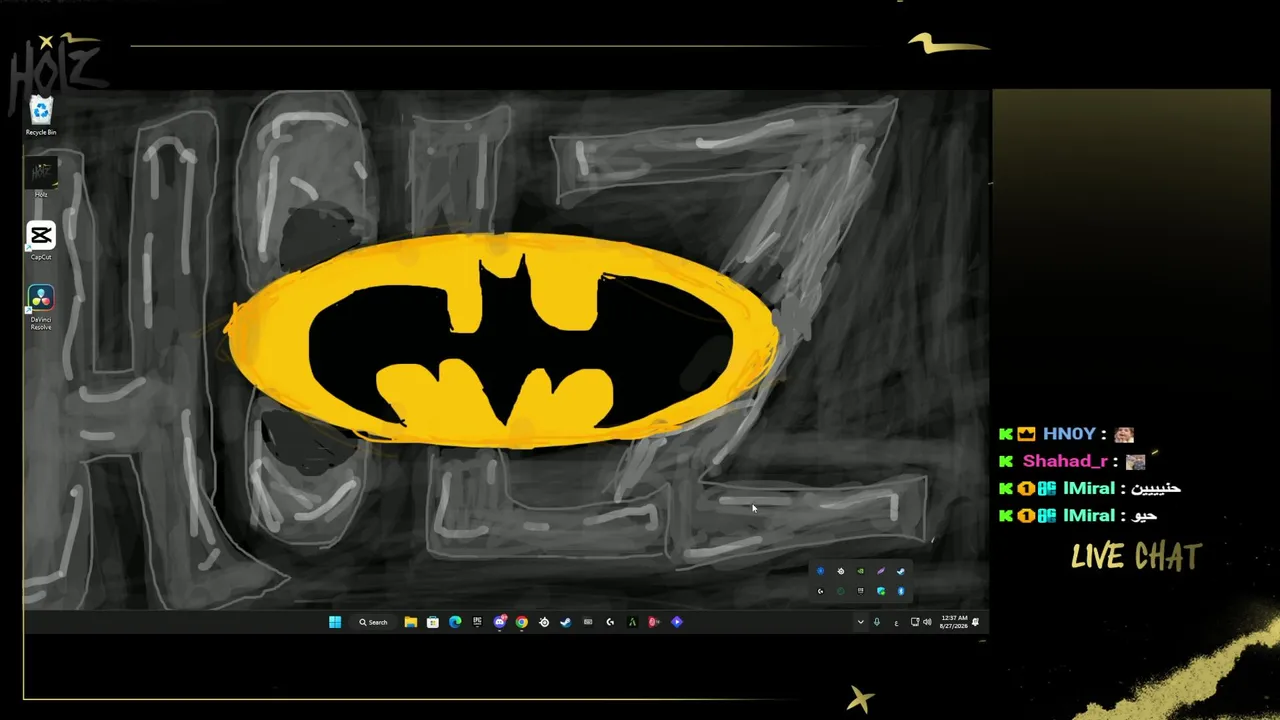Open the keyboard app on the taskbar
Viewport: 1280px width, 720px height.
pyautogui.click(x=588, y=622)
